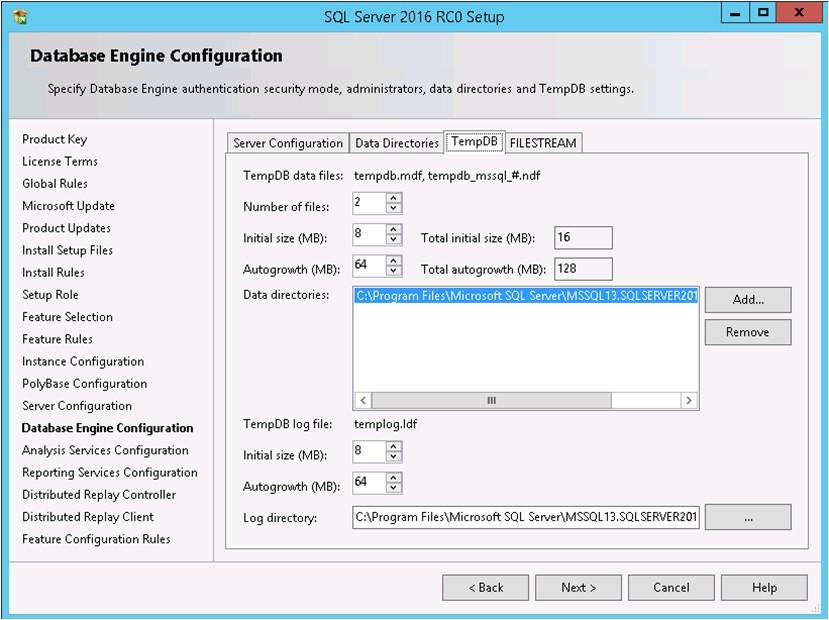Decrease TempDB log Autogrowth value

[393, 488]
